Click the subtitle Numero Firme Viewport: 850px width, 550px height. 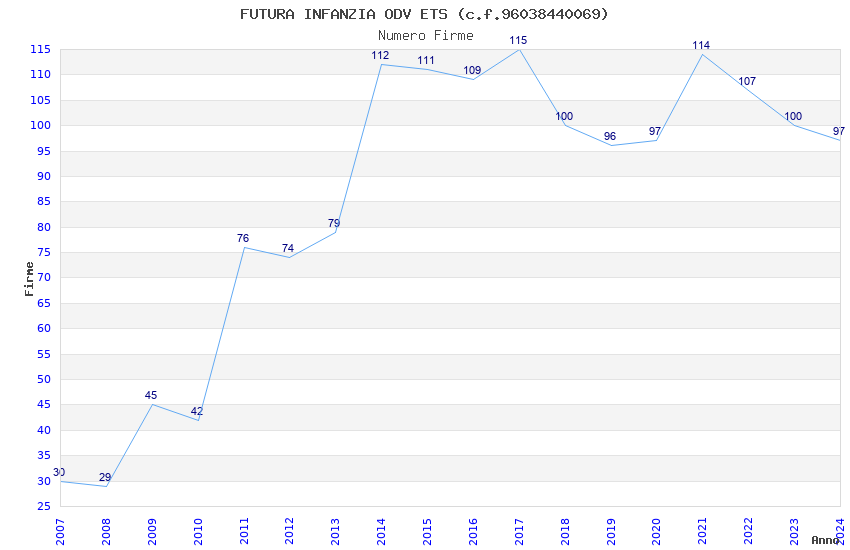[x=426, y=36]
